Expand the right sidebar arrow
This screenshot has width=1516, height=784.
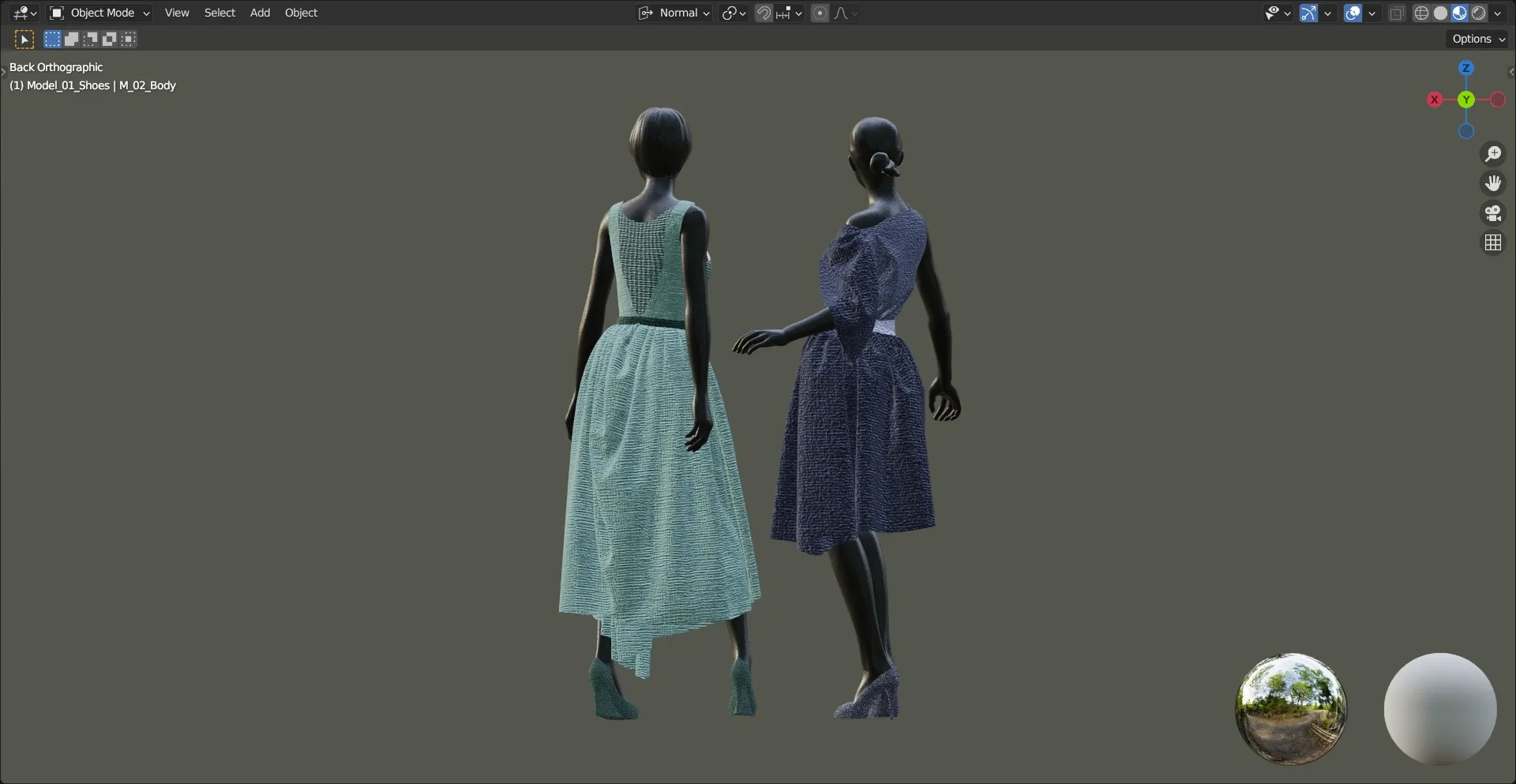1511,72
